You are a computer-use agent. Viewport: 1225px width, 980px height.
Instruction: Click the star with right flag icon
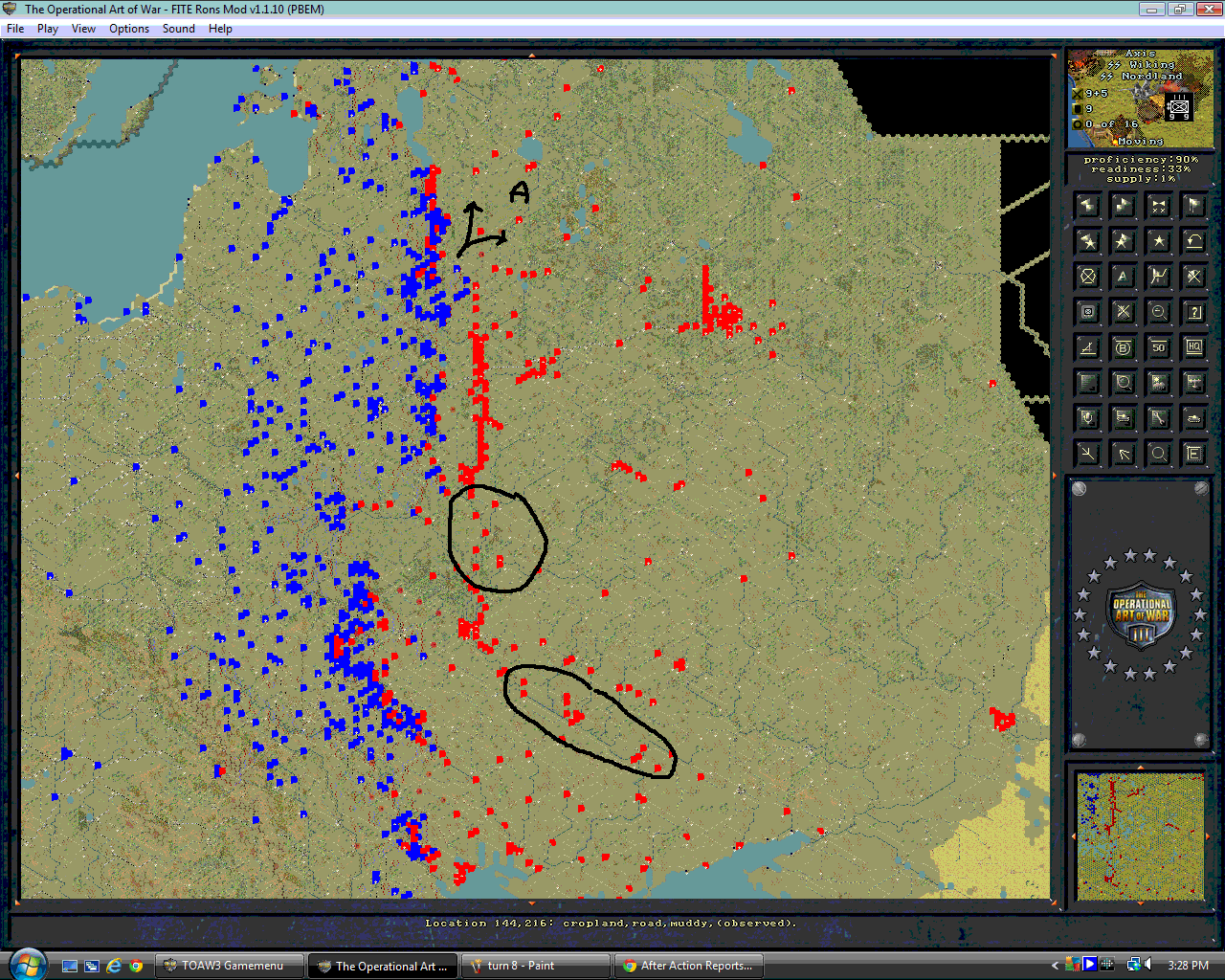[1124, 241]
